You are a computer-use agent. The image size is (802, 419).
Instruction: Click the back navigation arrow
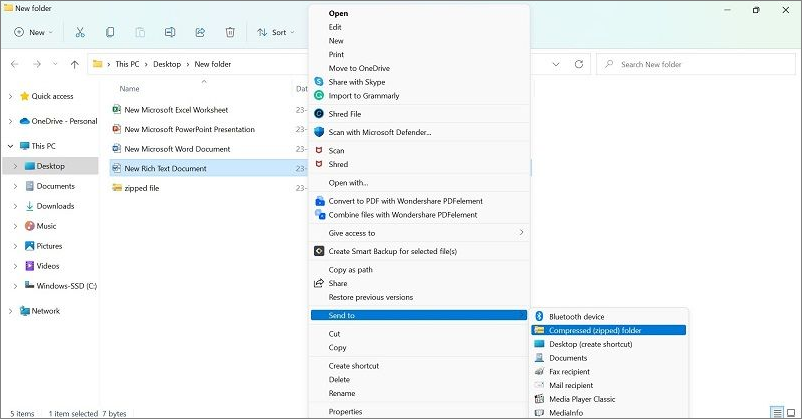pos(14,64)
